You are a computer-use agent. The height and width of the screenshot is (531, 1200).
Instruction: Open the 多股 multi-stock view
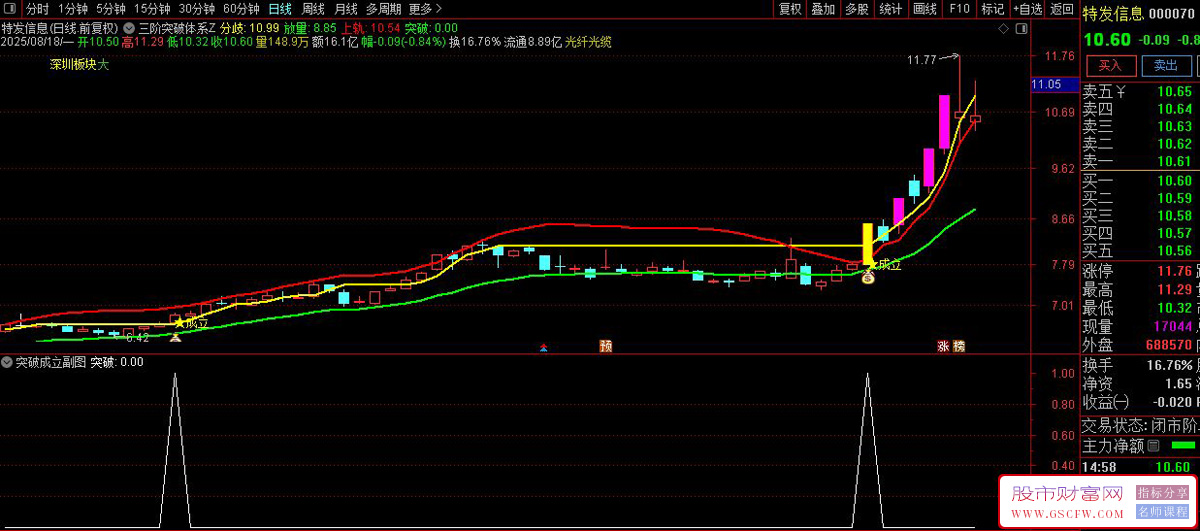click(857, 9)
